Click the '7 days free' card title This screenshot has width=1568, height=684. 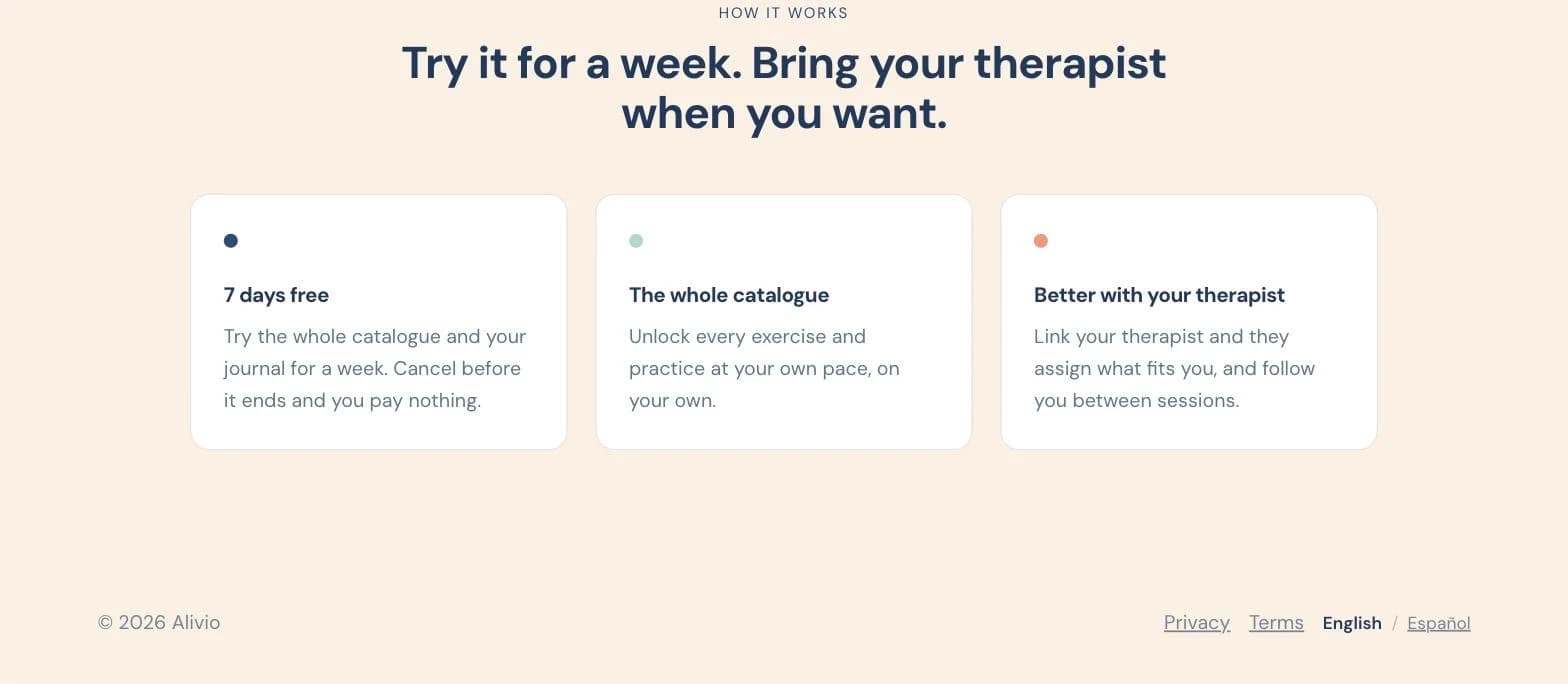(x=276, y=295)
